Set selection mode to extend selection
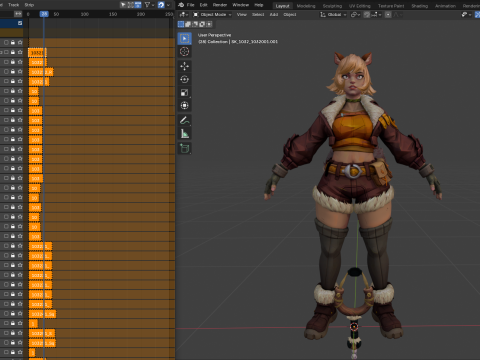The image size is (480, 360). pos(188,24)
